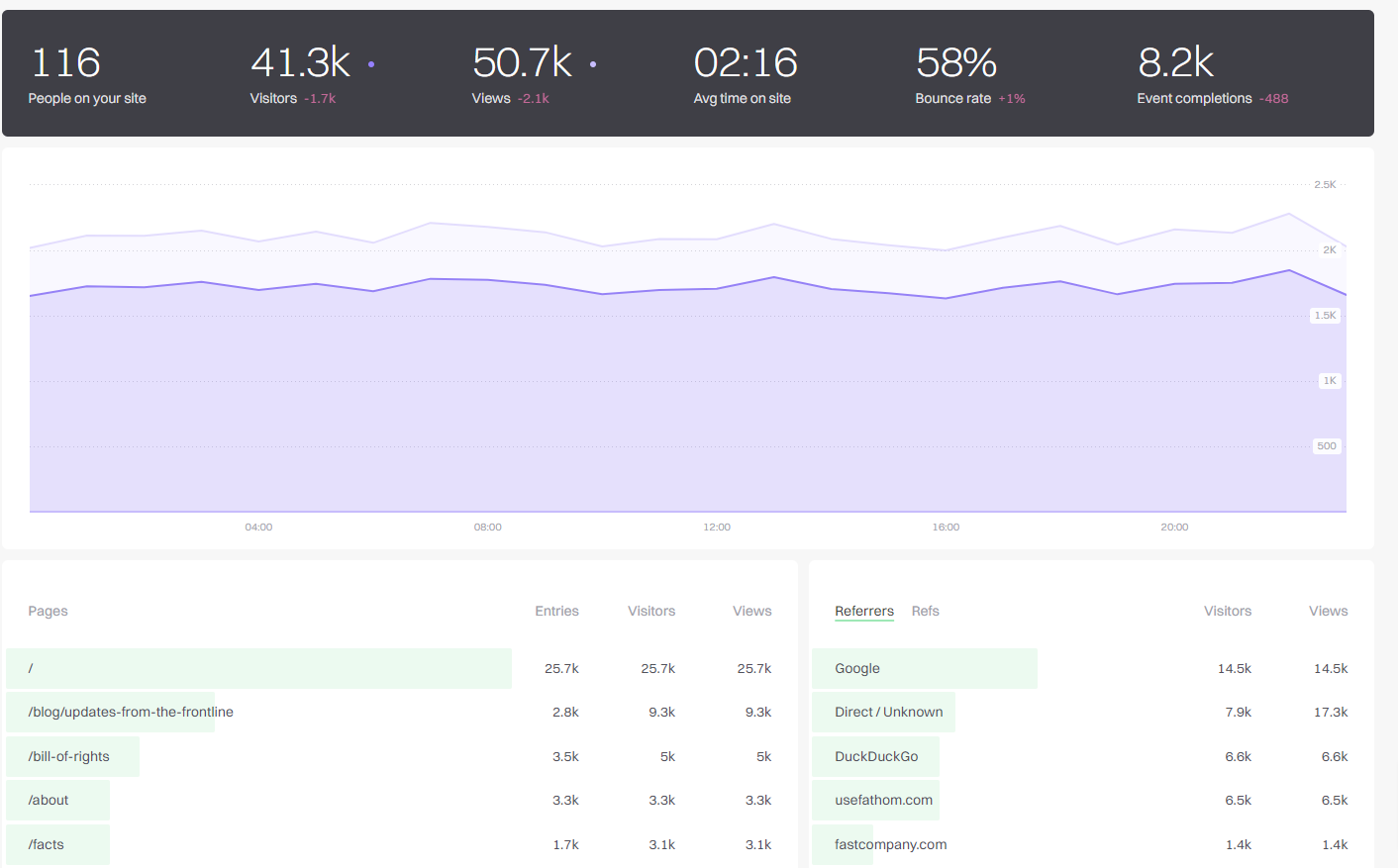Select the Referrers tab

(863, 611)
